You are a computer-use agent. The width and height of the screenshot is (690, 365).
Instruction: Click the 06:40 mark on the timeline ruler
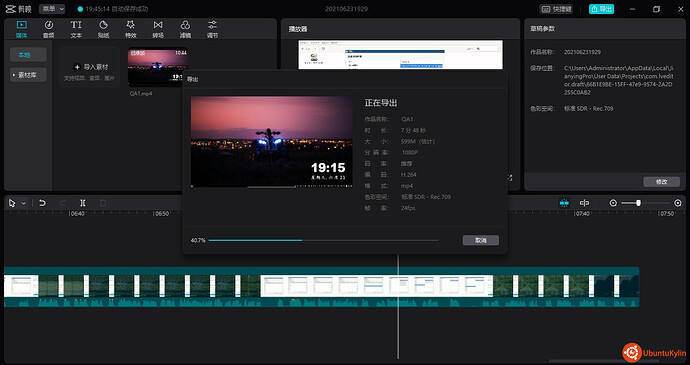tap(77, 214)
